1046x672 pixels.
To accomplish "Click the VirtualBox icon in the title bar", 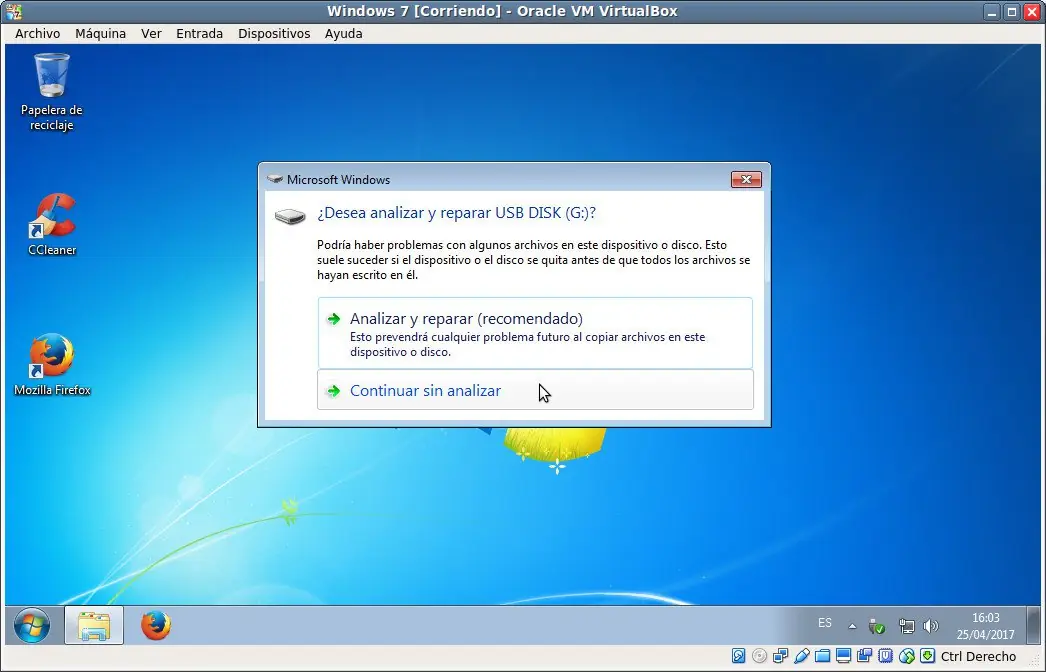I will (x=13, y=11).
